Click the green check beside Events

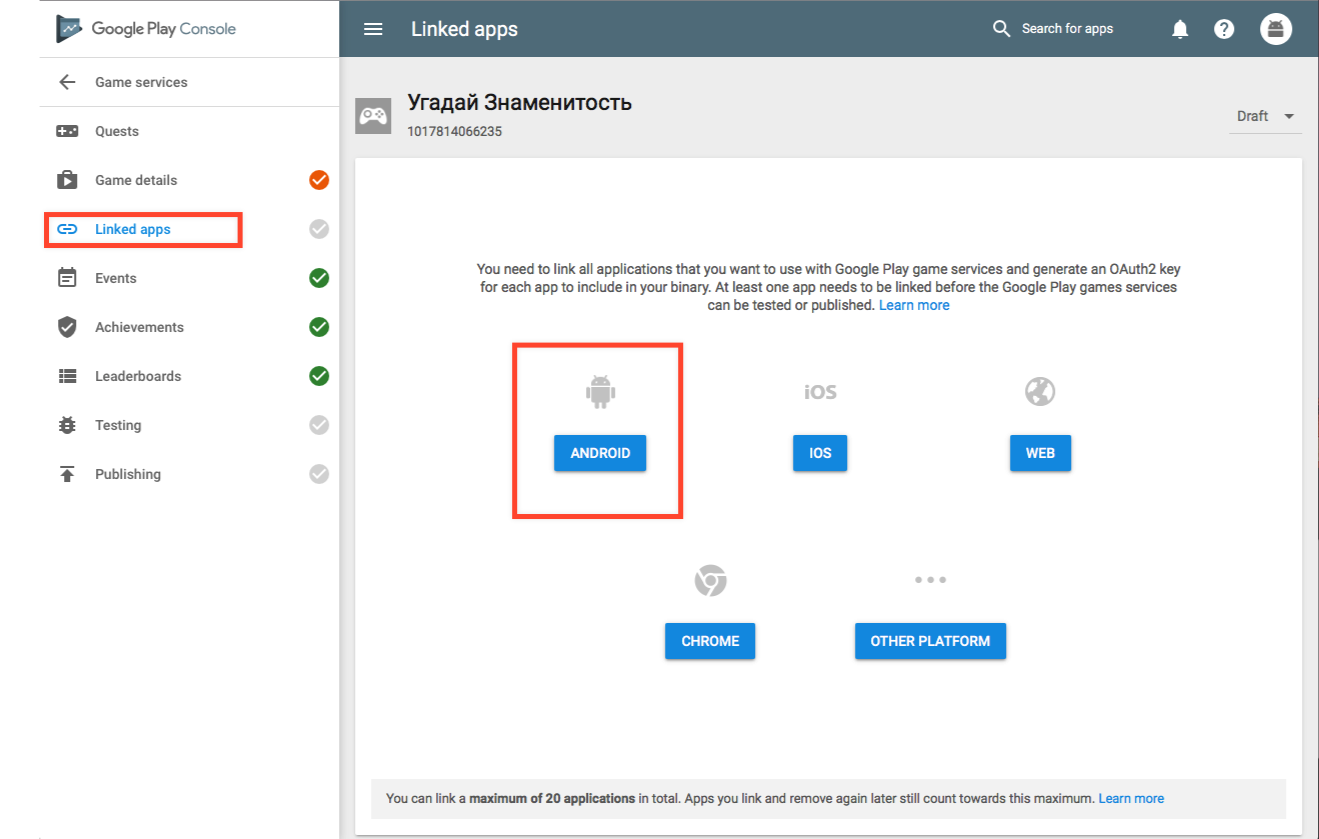tap(319, 278)
